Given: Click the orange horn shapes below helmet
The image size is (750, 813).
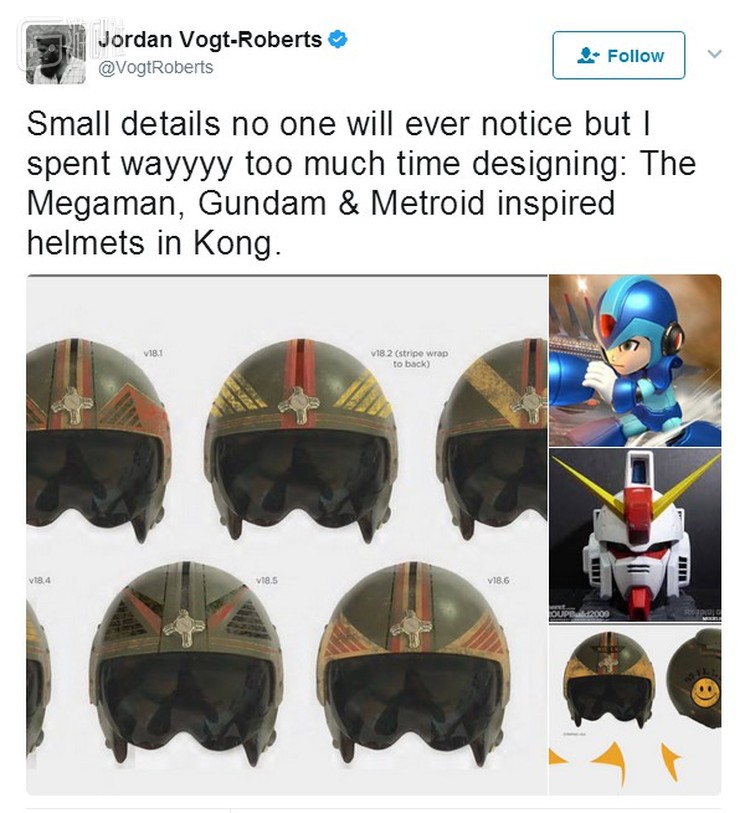Looking at the screenshot, I should pos(616,763).
